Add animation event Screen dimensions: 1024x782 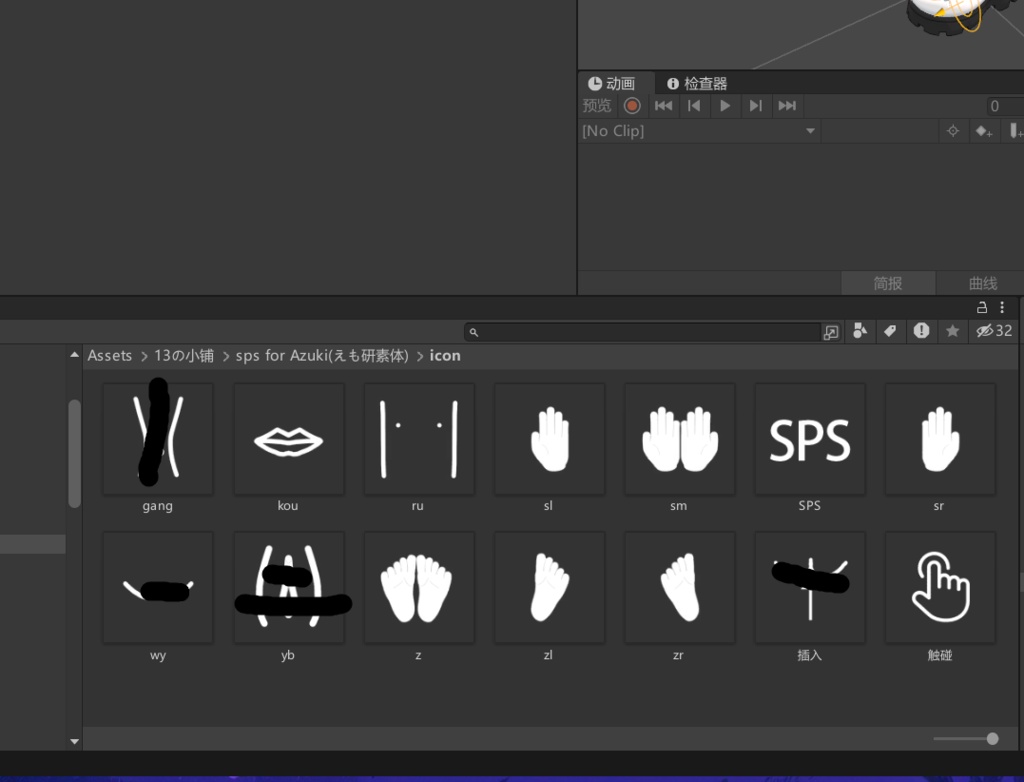coord(1016,131)
